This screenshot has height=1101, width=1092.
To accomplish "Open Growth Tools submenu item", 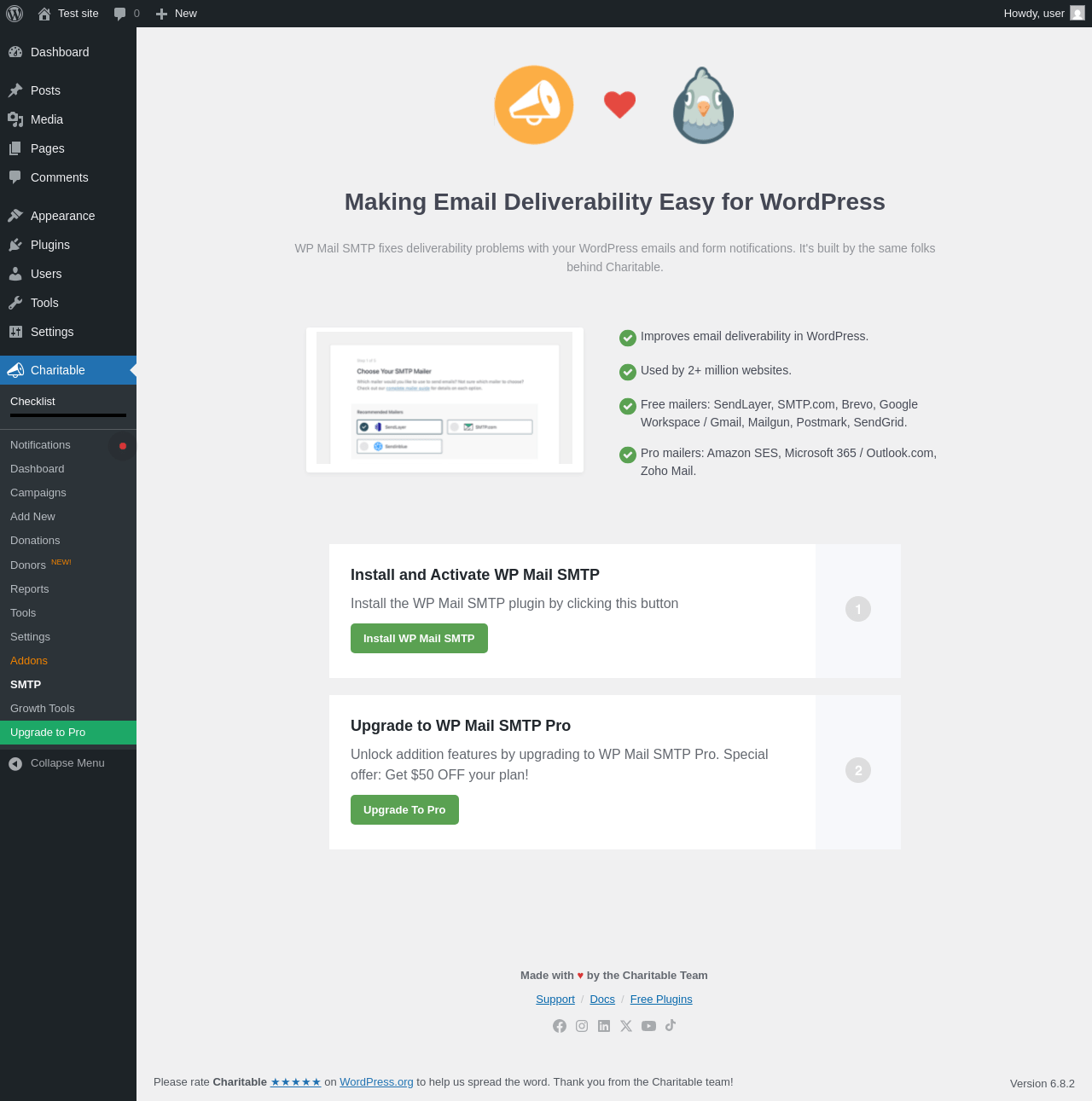I will (43, 709).
